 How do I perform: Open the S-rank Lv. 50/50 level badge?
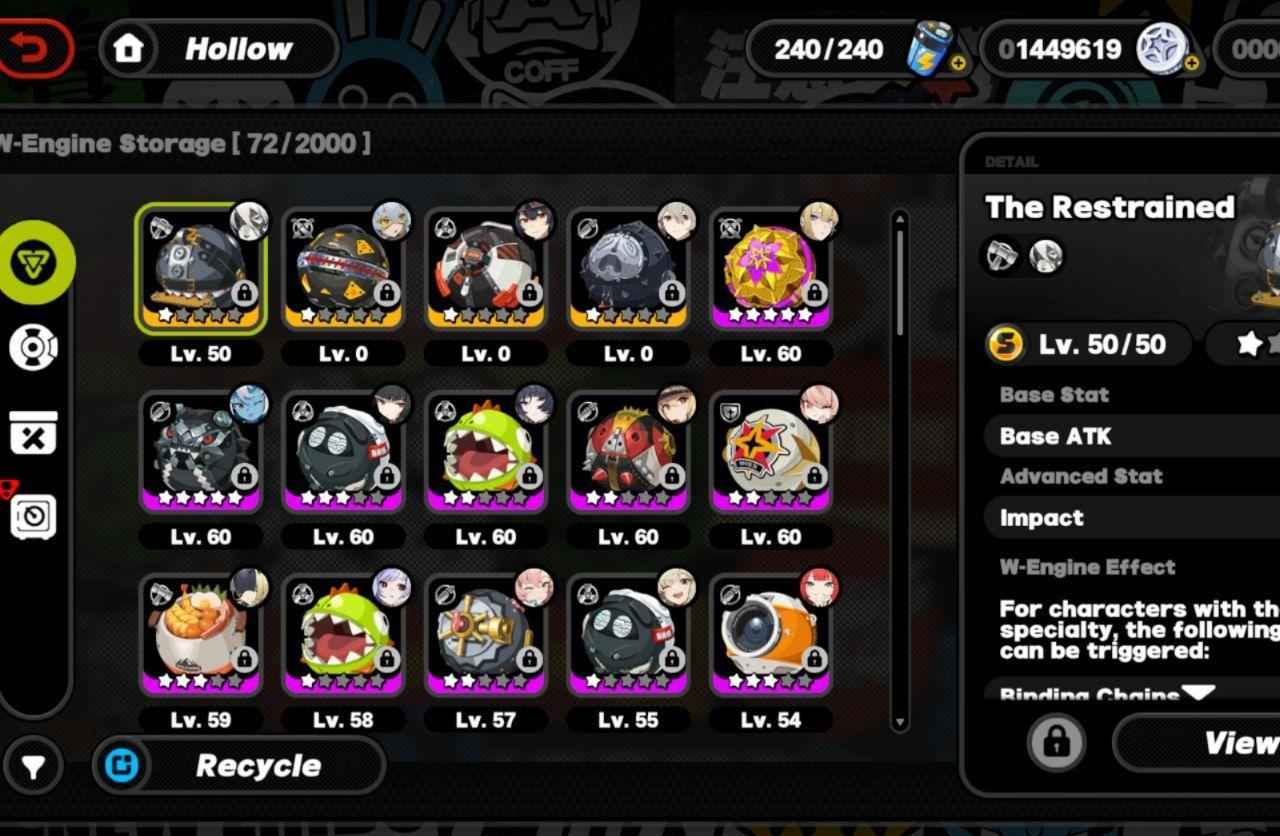tap(1087, 344)
